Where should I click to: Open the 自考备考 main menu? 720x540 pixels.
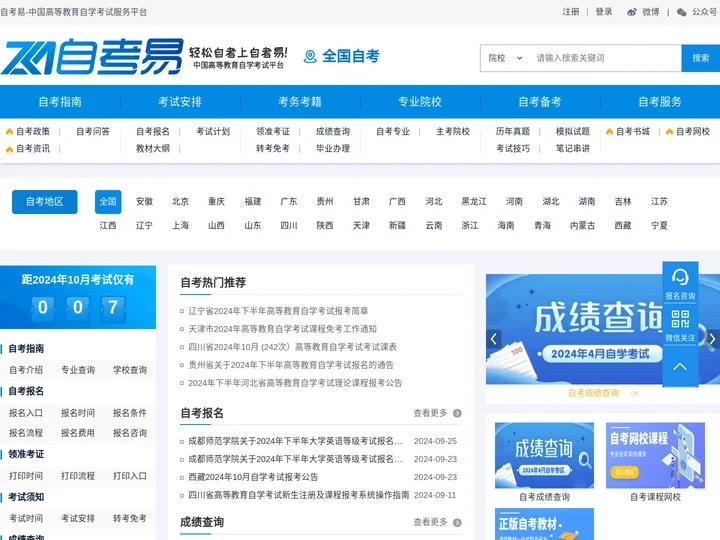pyautogui.click(x=540, y=101)
